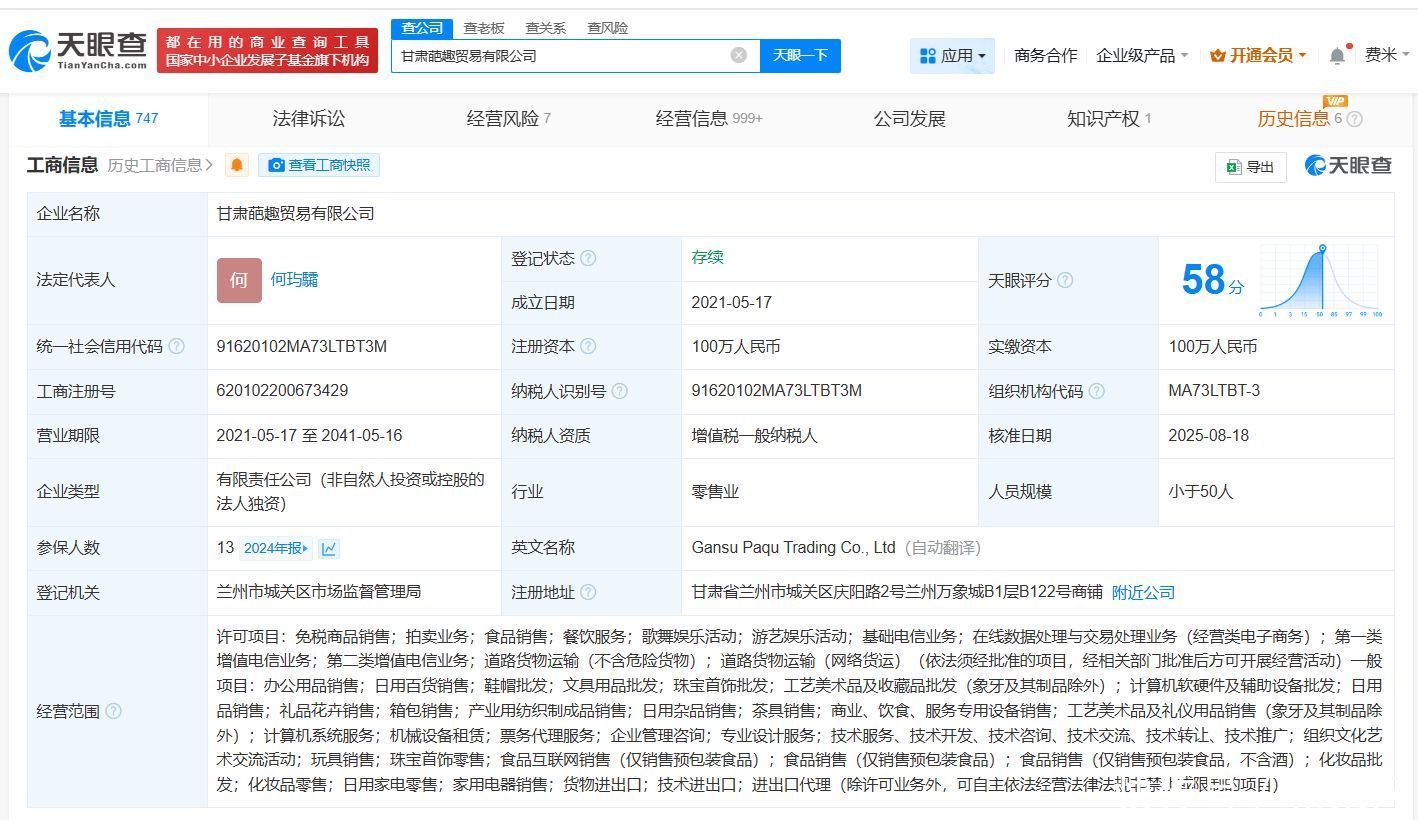Image resolution: width=1418 pixels, height=820 pixels.
Task: Open the 附近公司 link
Action: click(1143, 592)
